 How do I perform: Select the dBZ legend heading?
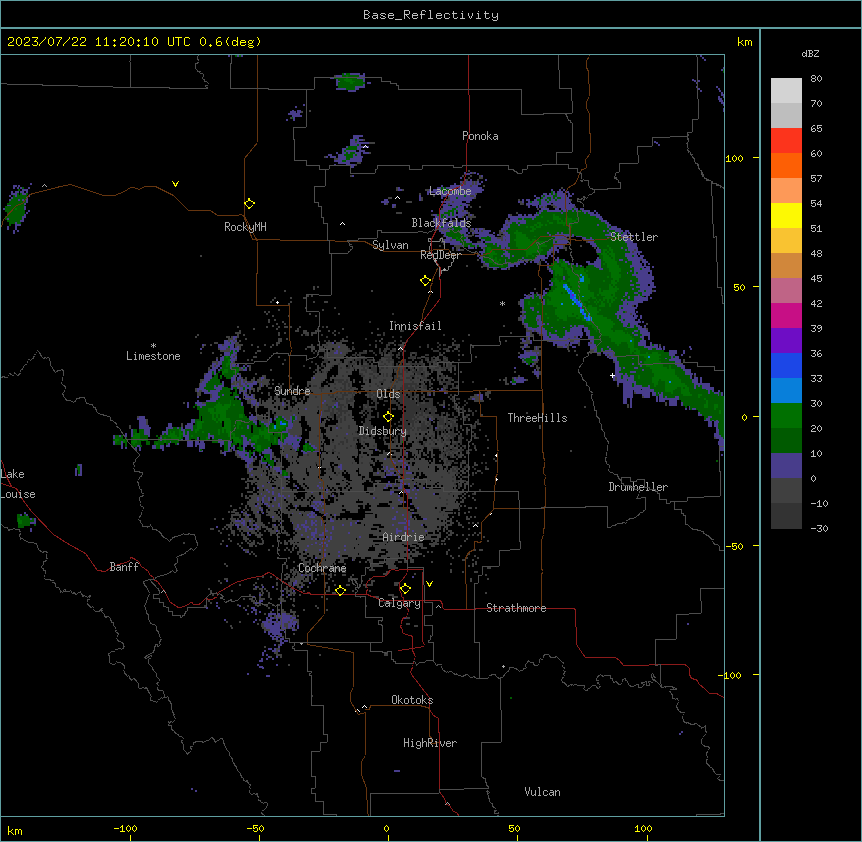tap(810, 53)
